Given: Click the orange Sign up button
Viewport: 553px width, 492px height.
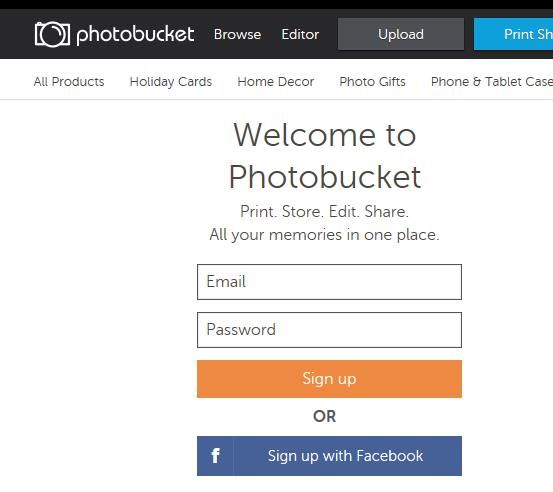Looking at the screenshot, I should pos(329,379).
